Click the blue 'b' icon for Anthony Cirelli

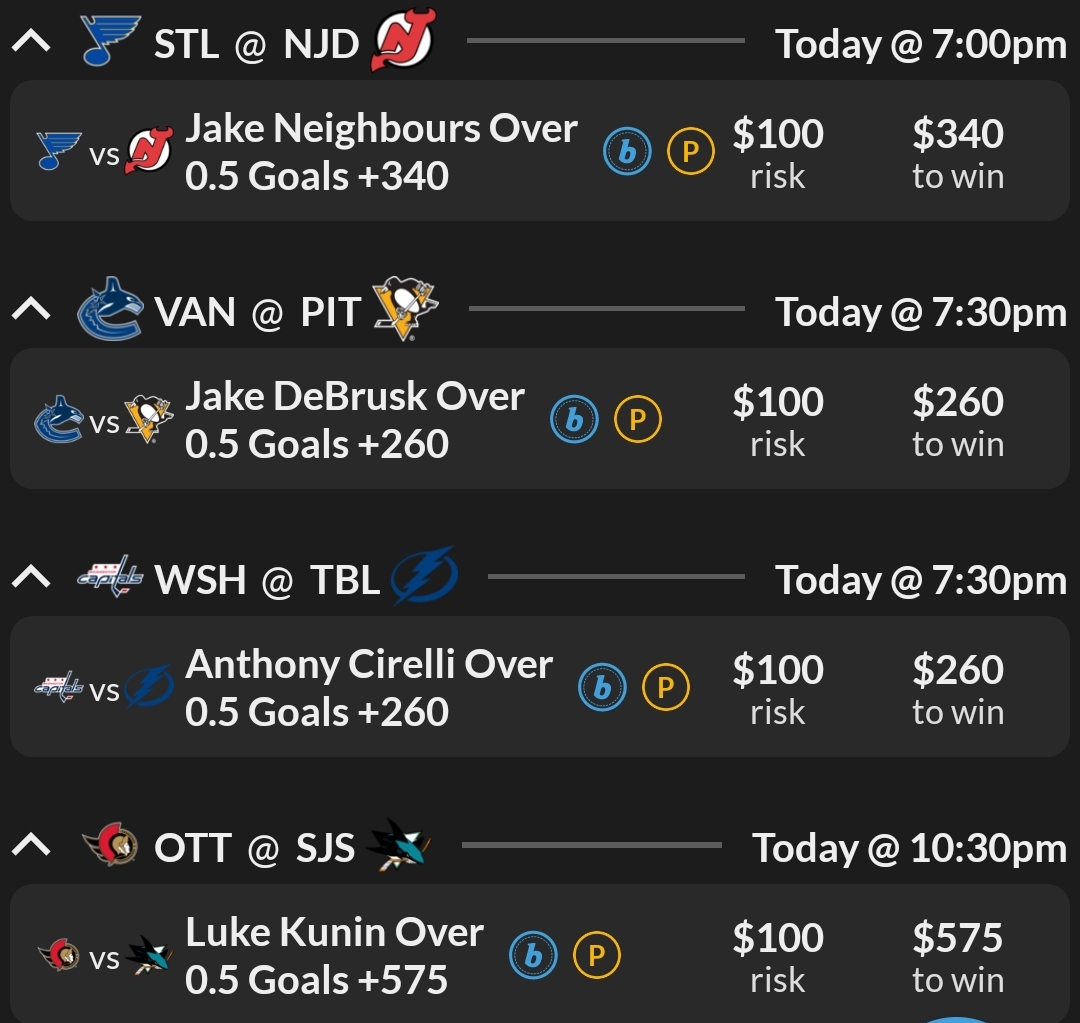(x=603, y=688)
